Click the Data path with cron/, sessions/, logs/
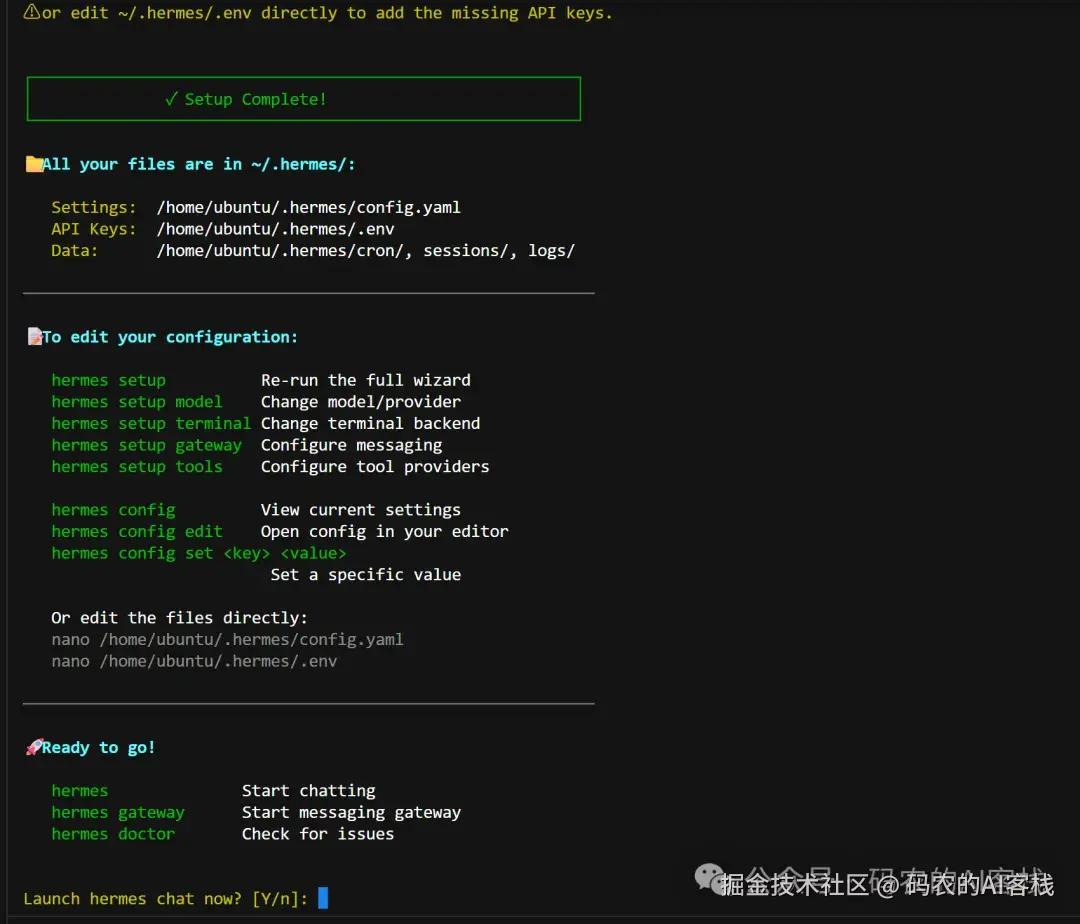Viewport: 1080px width, 924px height. click(366, 251)
